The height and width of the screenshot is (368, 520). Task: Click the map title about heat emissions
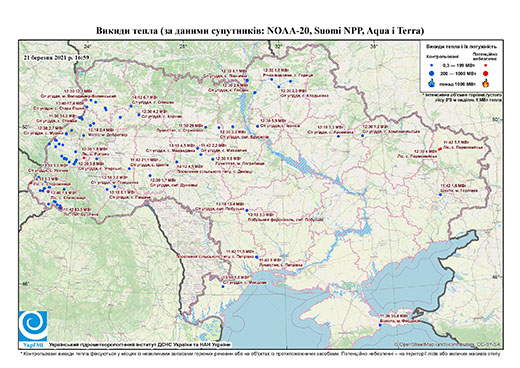260,31
